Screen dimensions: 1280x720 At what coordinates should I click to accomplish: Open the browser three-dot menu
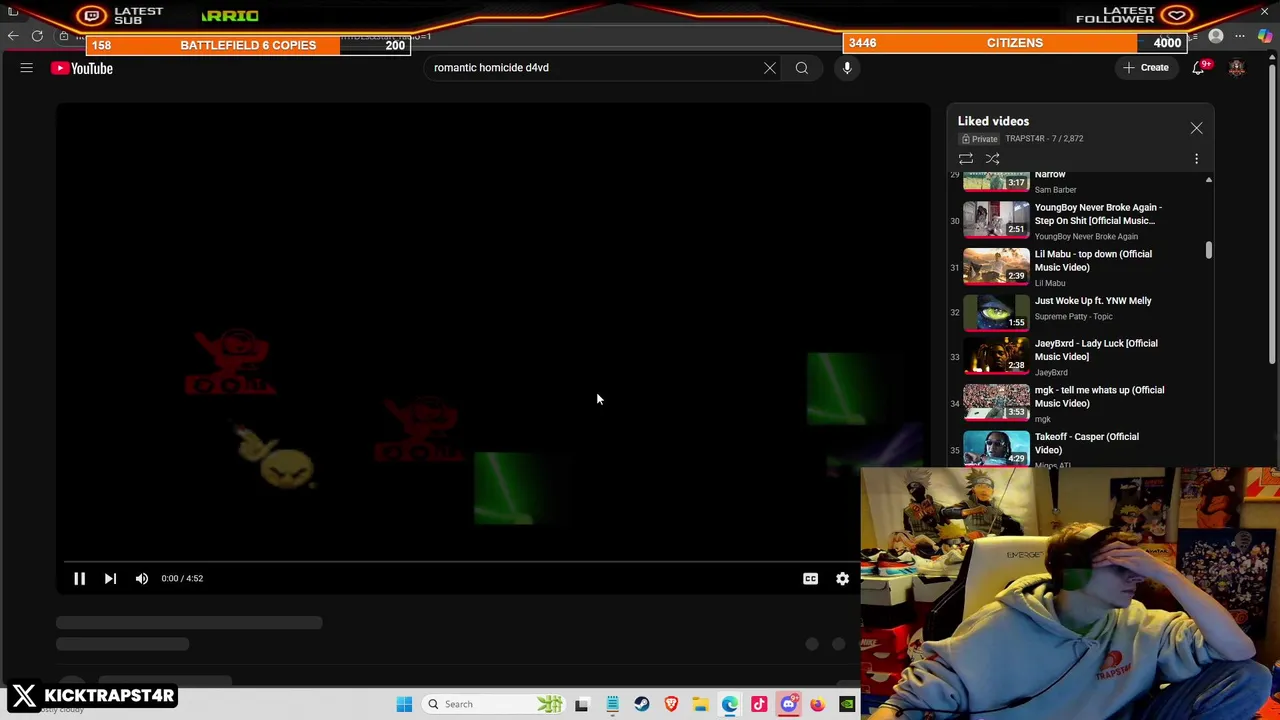pyautogui.click(x=1240, y=36)
